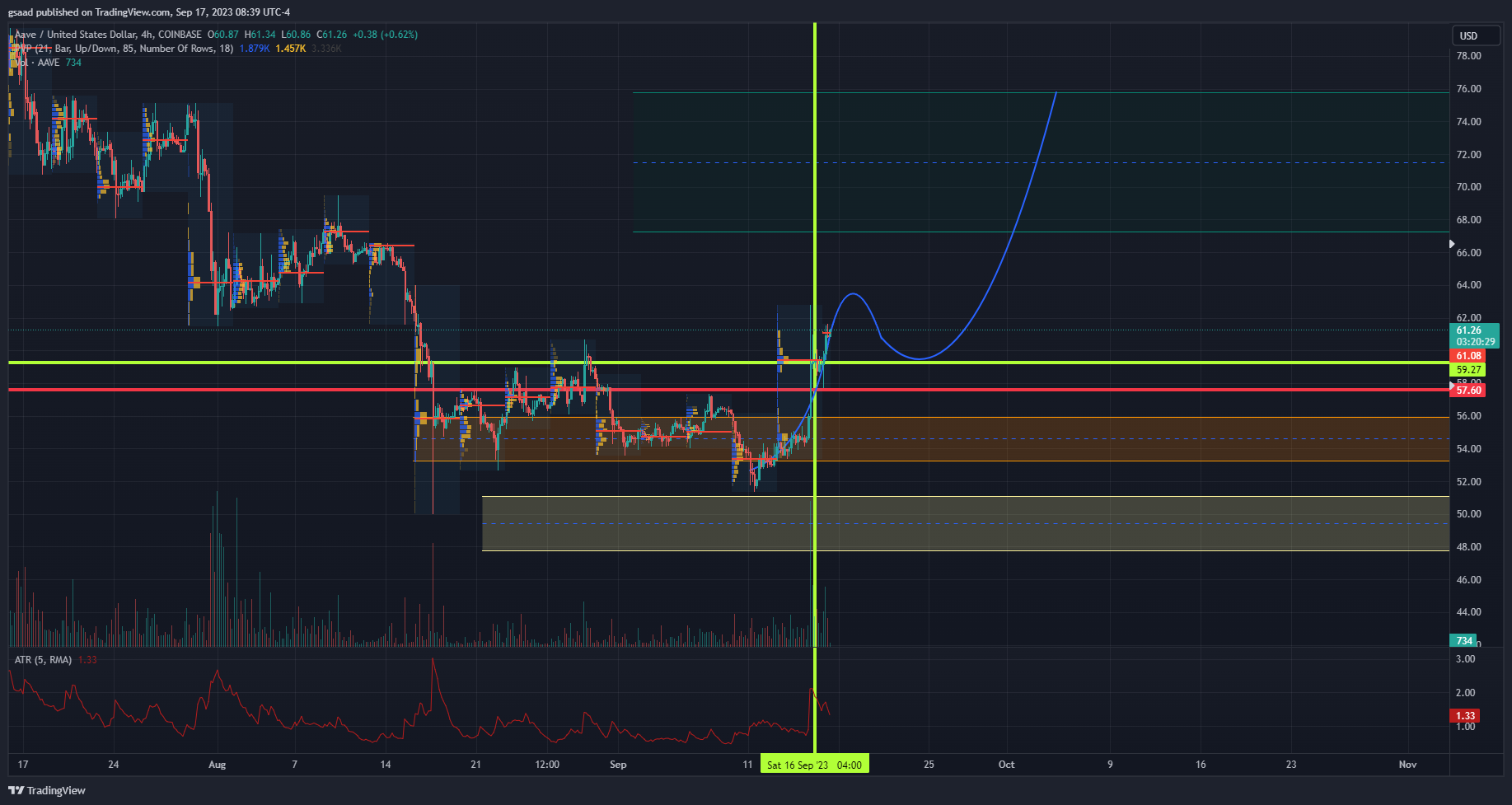Click the highlighted date label Sat 16 Sep '23 04:00
The height and width of the screenshot is (805, 1512).
coord(814,765)
